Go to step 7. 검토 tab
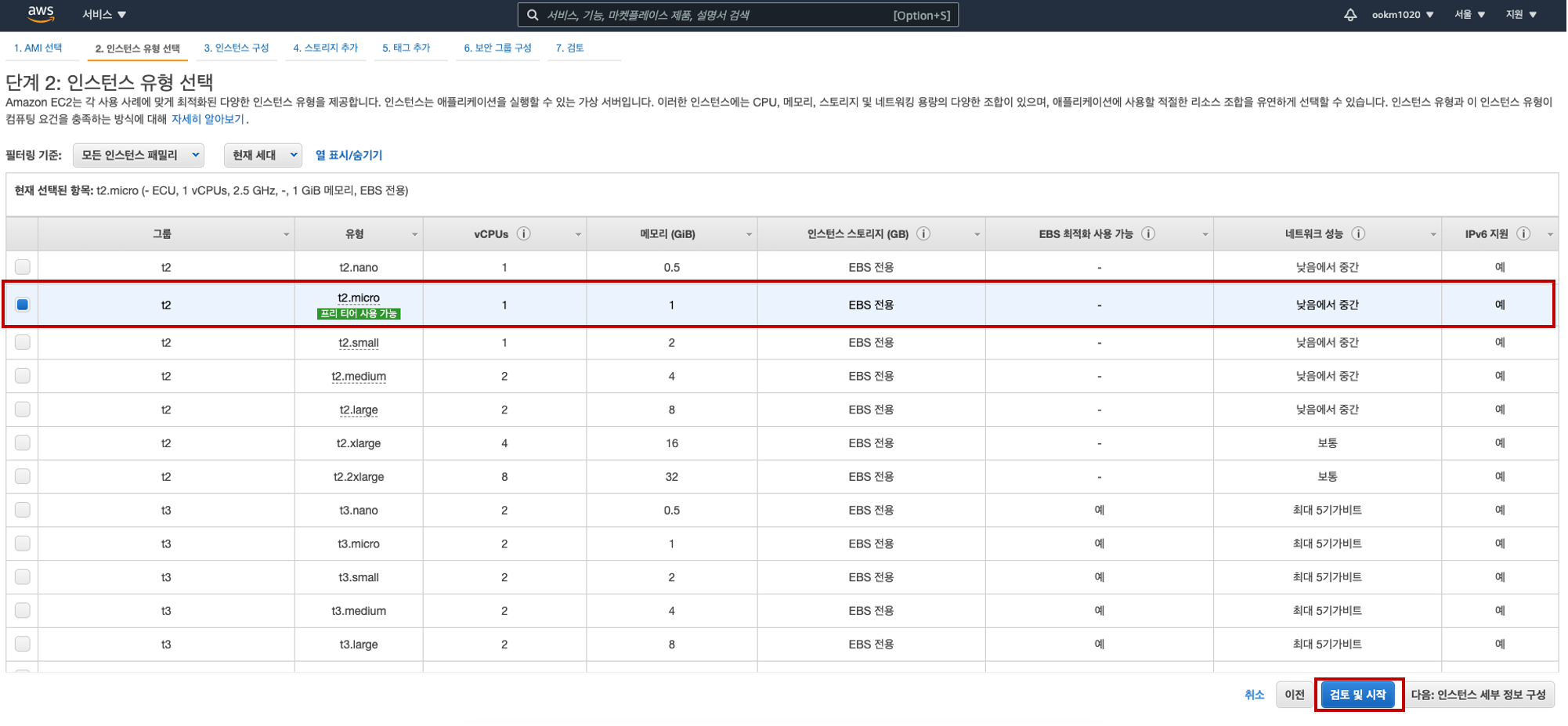 click(x=569, y=48)
